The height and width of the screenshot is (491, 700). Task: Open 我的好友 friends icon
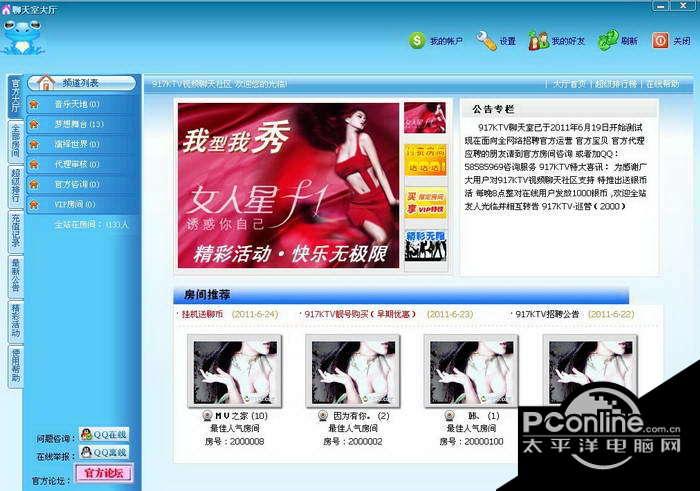(538, 41)
